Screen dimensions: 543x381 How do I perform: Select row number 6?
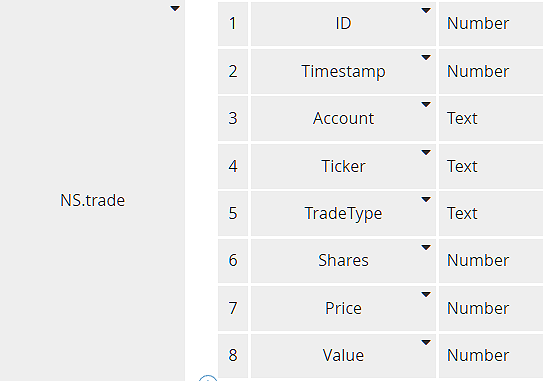coord(233,260)
